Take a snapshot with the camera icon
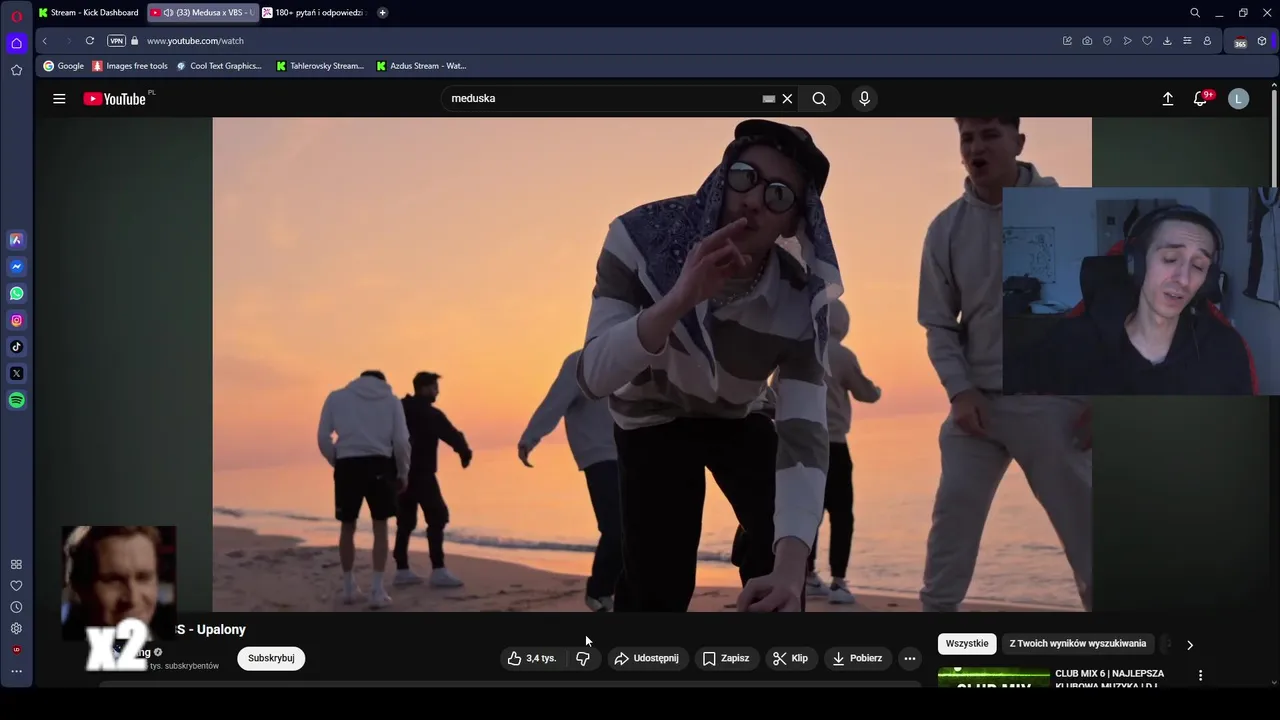The height and width of the screenshot is (720, 1280). [1087, 41]
